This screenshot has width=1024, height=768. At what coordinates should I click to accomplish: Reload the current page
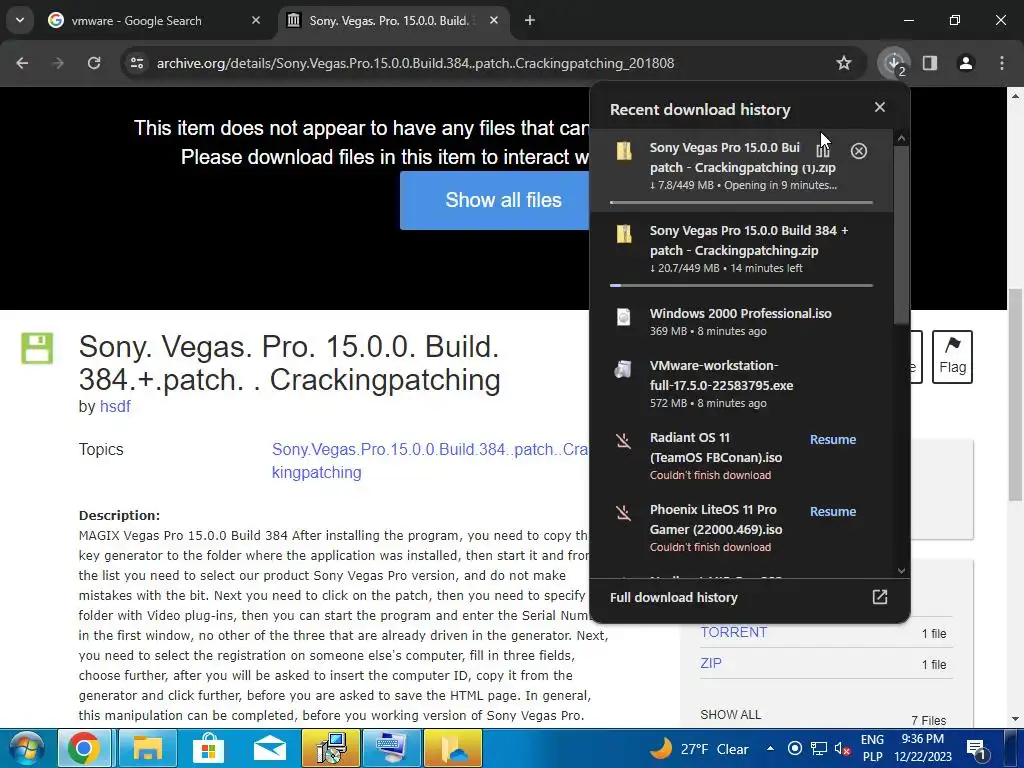tap(94, 63)
